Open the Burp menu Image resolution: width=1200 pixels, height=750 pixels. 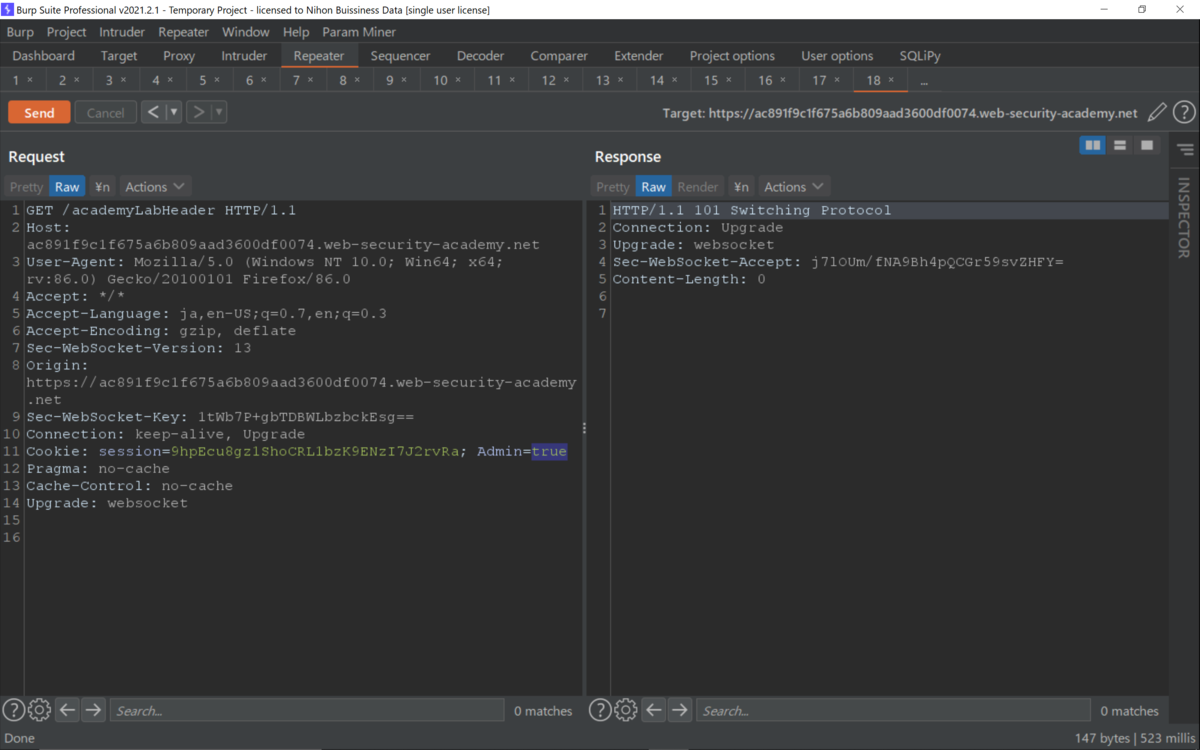(20, 32)
